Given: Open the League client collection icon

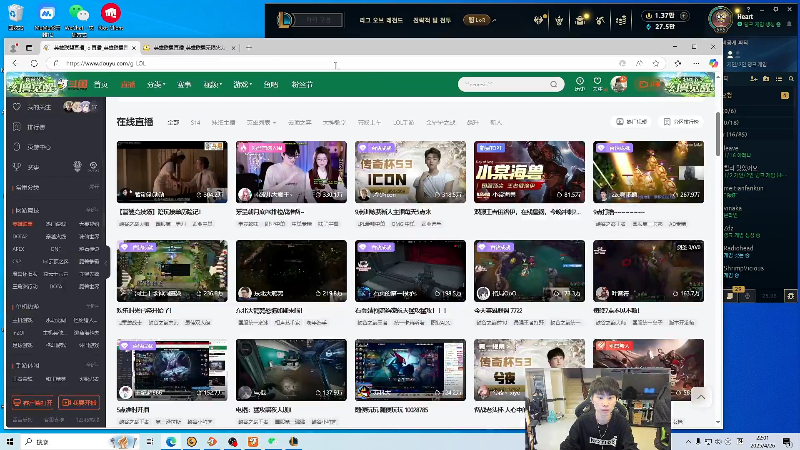Looking at the screenshot, I should 580,20.
